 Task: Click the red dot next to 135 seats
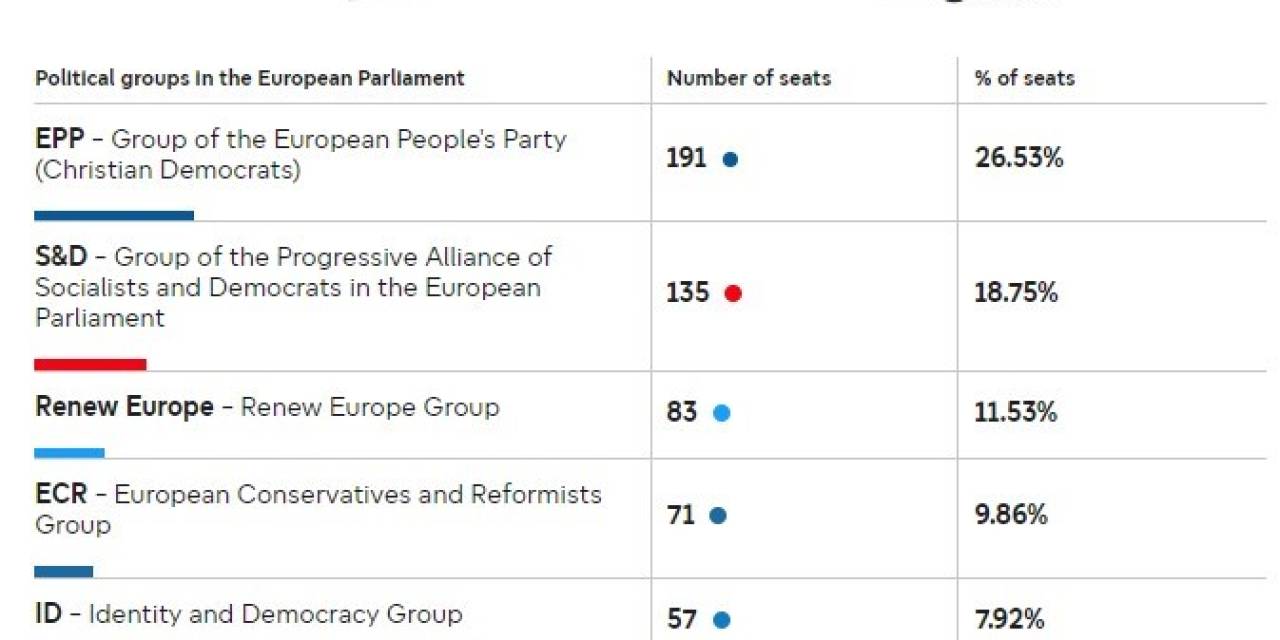[733, 294]
